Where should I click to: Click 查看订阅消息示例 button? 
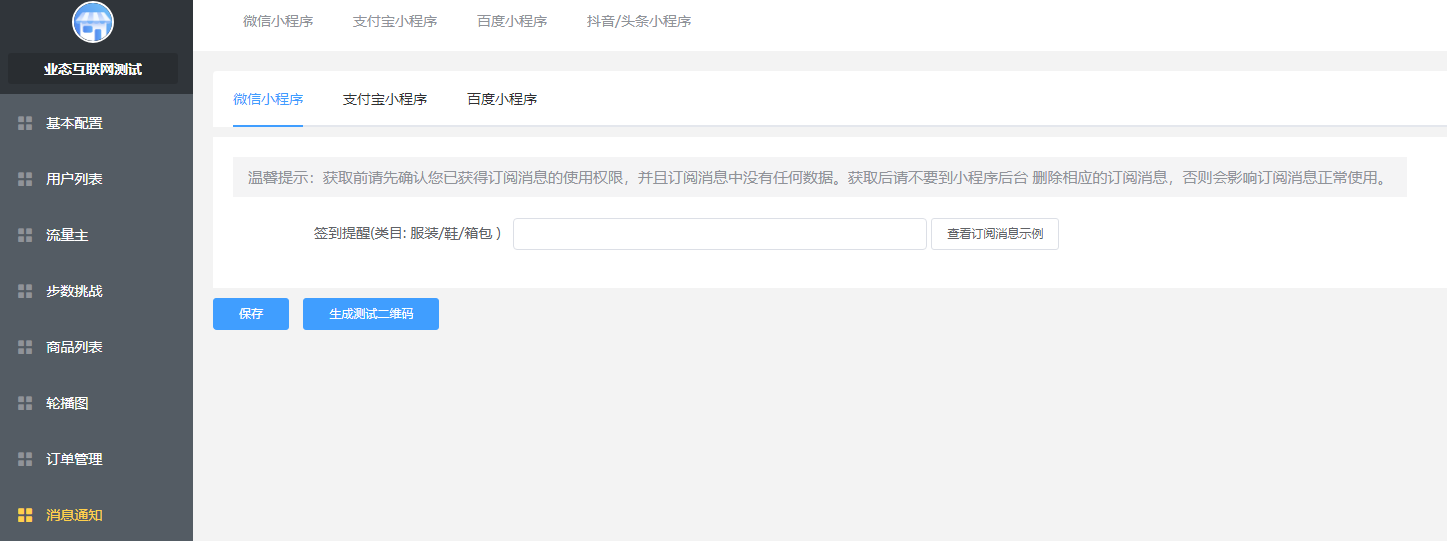click(995, 234)
